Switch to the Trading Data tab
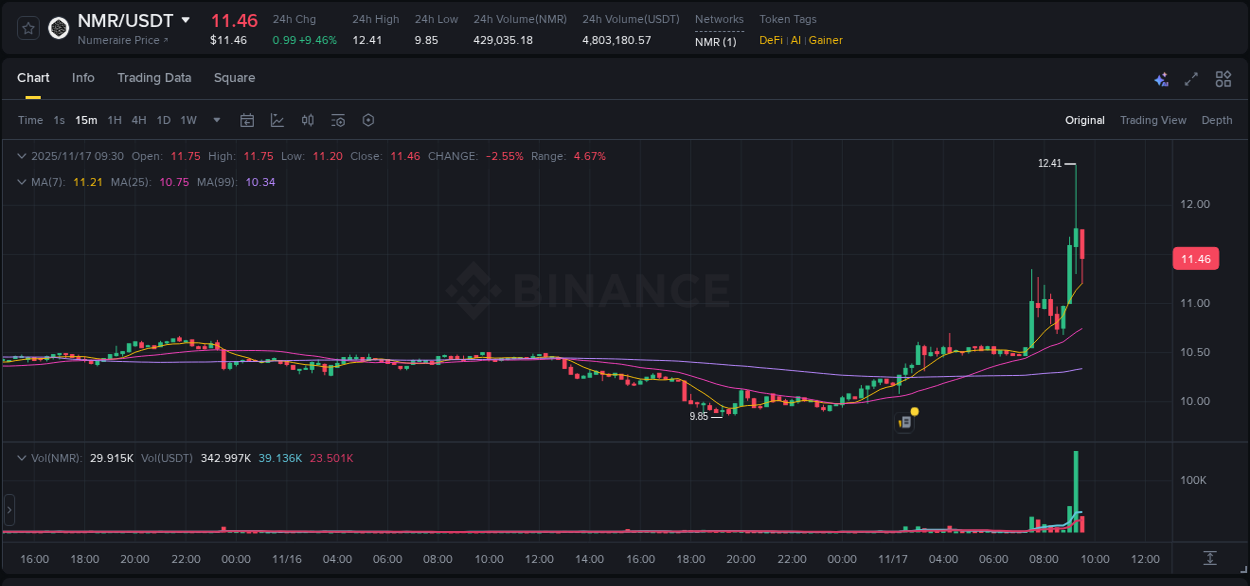 point(154,78)
